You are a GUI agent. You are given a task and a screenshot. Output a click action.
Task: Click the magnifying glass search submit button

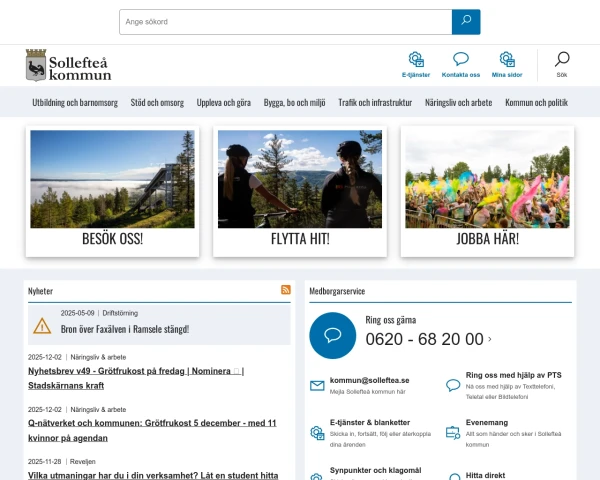pyautogui.click(x=465, y=22)
